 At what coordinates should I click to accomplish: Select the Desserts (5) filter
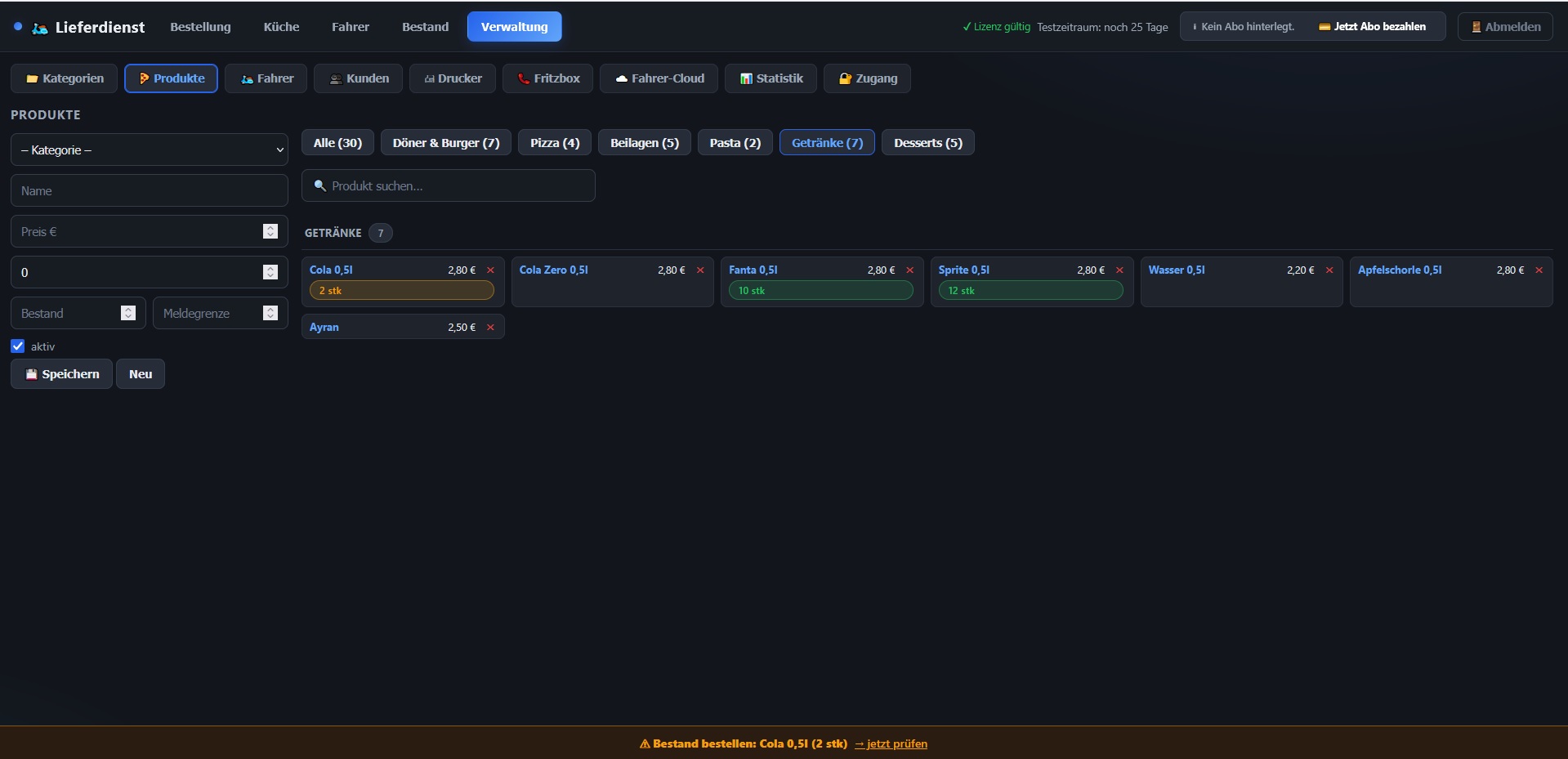(x=928, y=143)
